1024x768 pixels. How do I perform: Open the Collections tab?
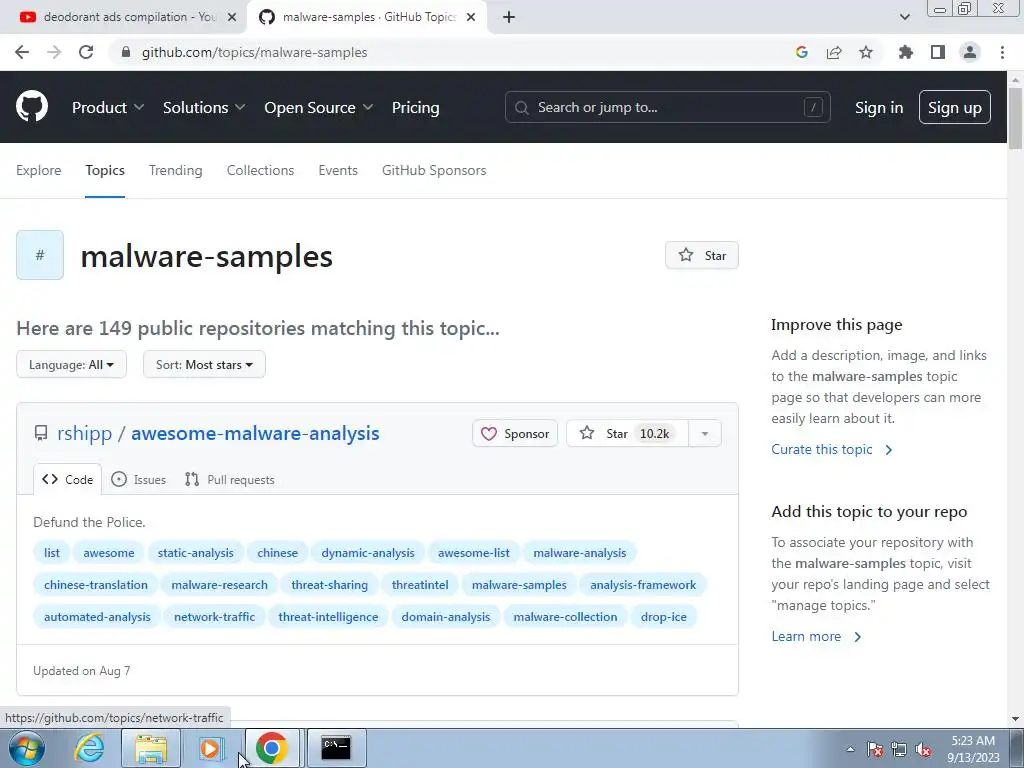point(261,170)
